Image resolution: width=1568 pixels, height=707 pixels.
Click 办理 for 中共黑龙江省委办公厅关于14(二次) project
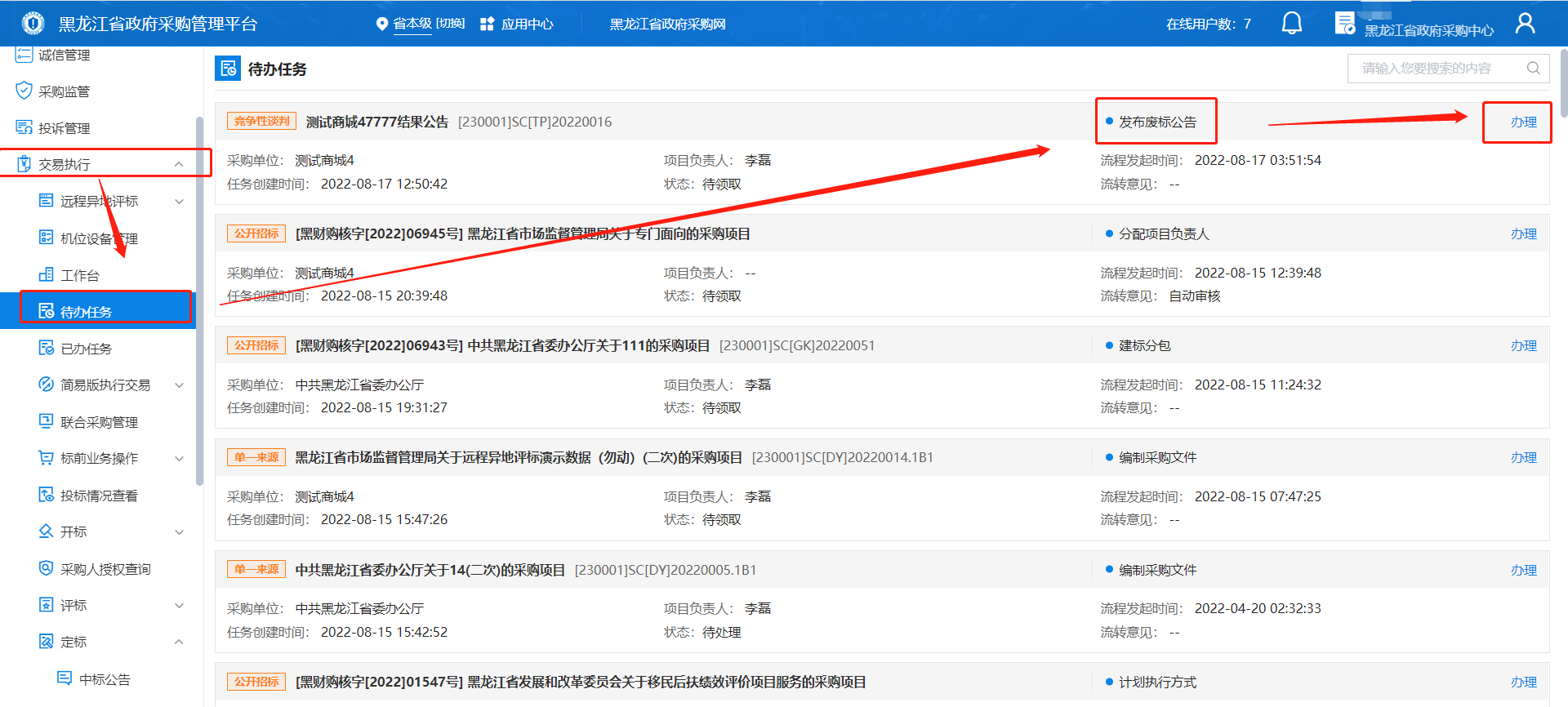[1523, 570]
